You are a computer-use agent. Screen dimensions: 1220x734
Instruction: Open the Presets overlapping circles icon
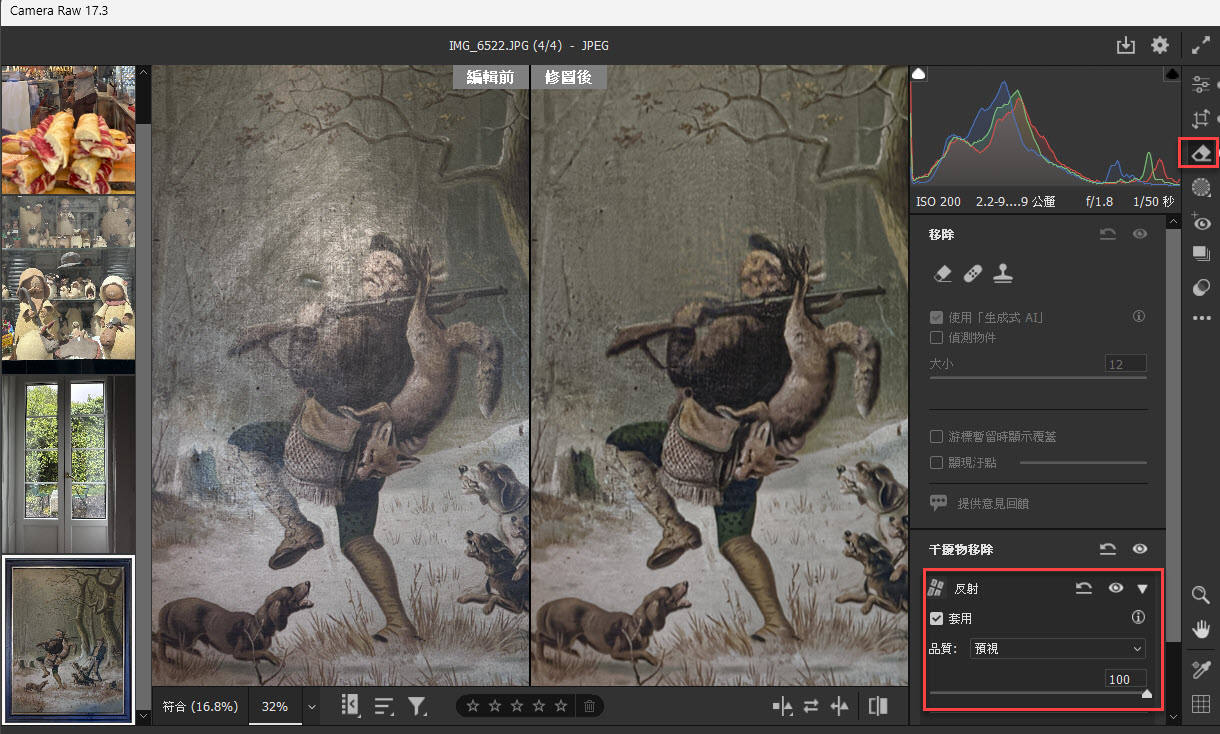[x=1201, y=287]
